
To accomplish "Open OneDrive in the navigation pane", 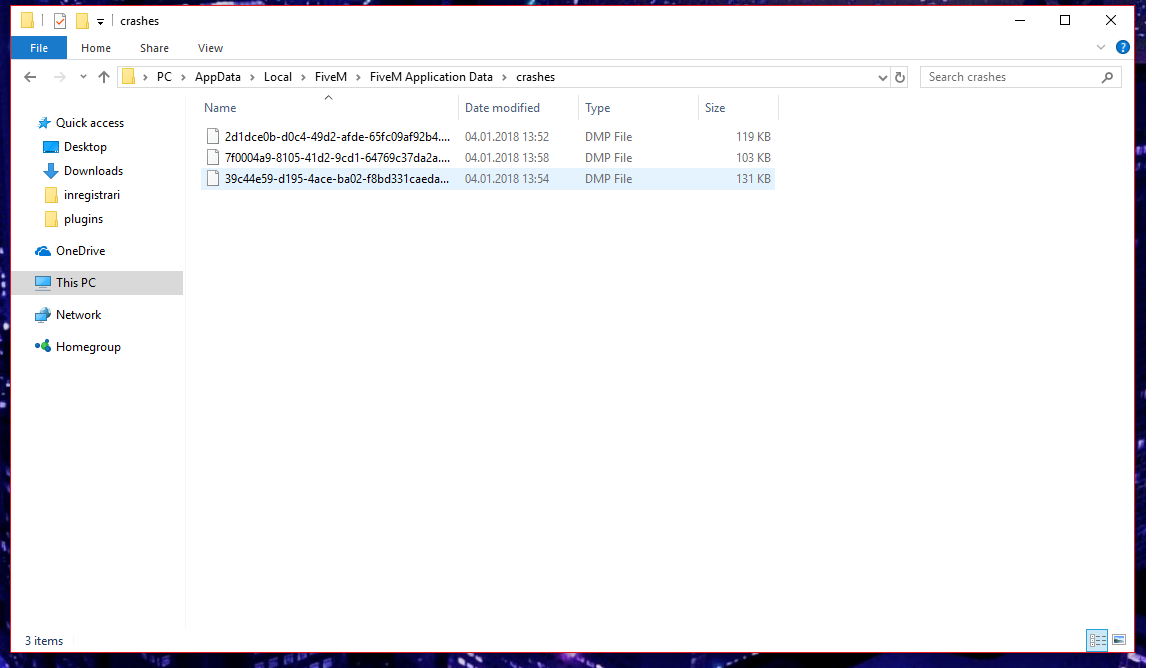I will tap(81, 251).
